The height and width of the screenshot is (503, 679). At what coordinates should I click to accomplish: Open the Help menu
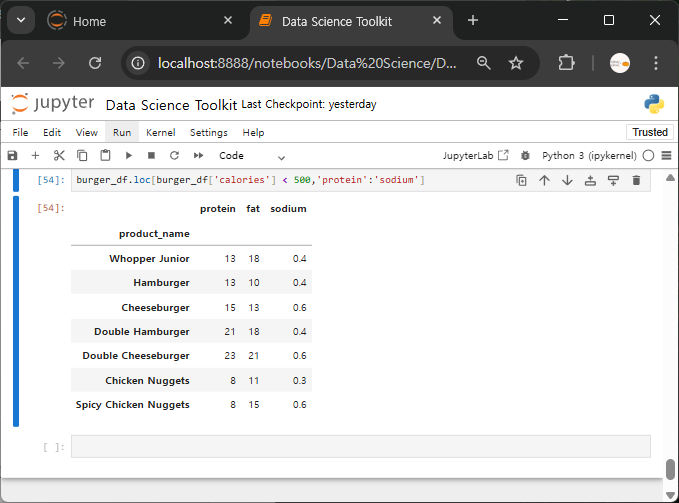pyautogui.click(x=253, y=132)
